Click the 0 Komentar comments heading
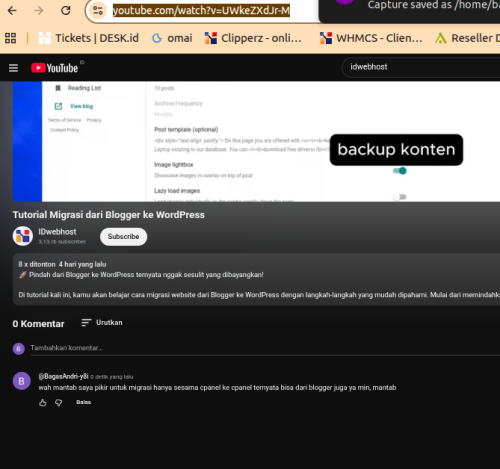Screen dimensions: 500x469 [x=38, y=324]
